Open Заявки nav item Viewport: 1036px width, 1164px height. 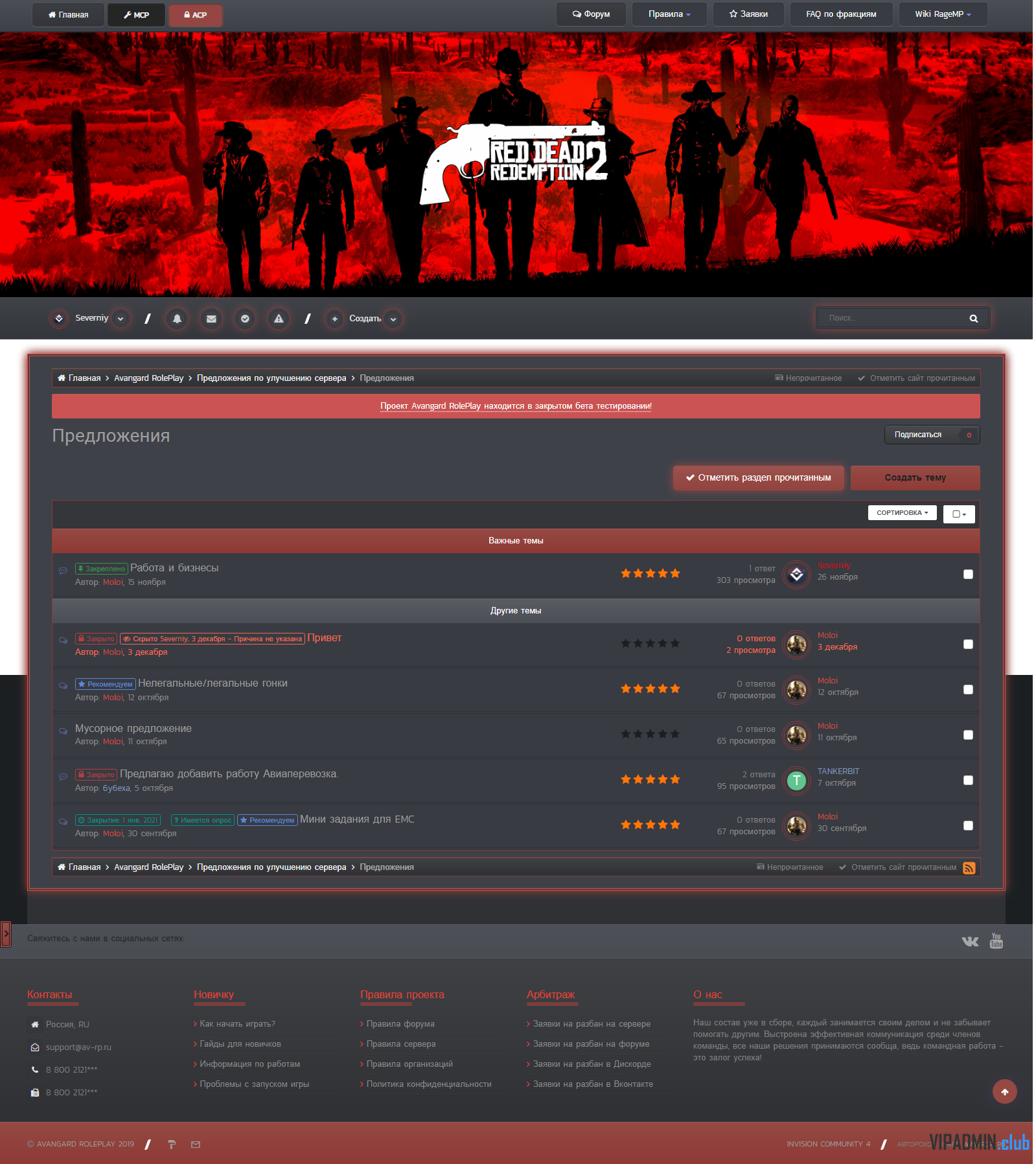pyautogui.click(x=748, y=14)
